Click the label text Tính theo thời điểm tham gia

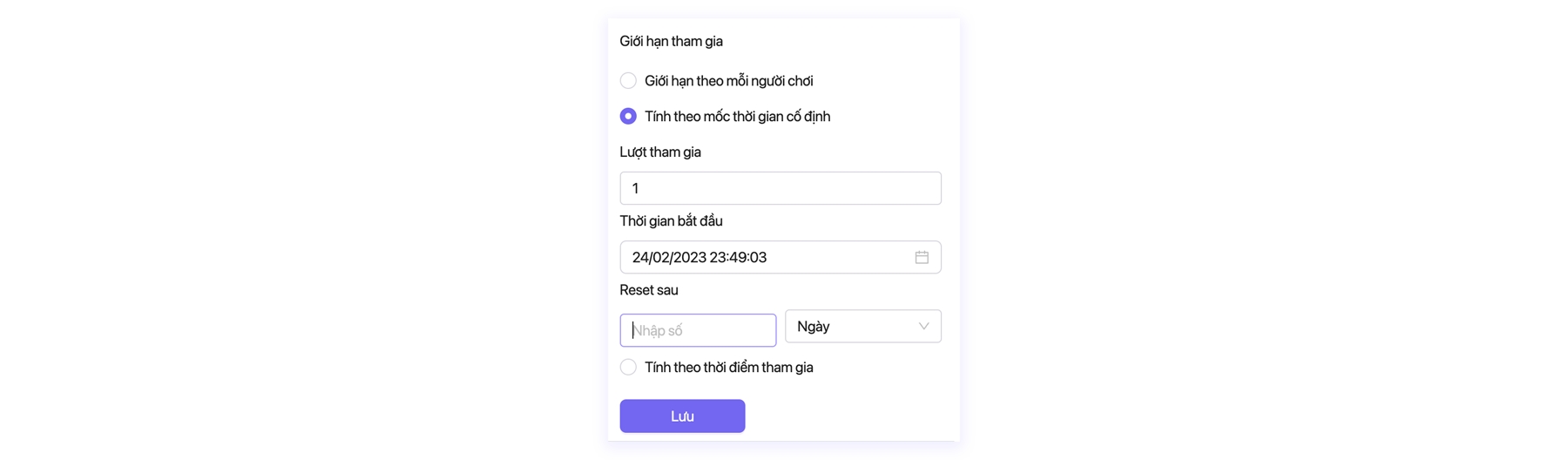pos(728,367)
